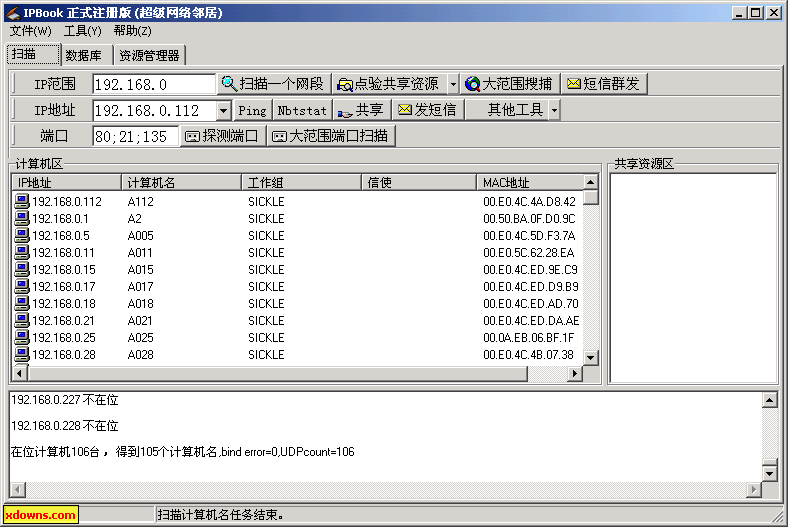Expand the IP地址 combo box arrow
The height and width of the screenshot is (527, 788).
point(224,111)
